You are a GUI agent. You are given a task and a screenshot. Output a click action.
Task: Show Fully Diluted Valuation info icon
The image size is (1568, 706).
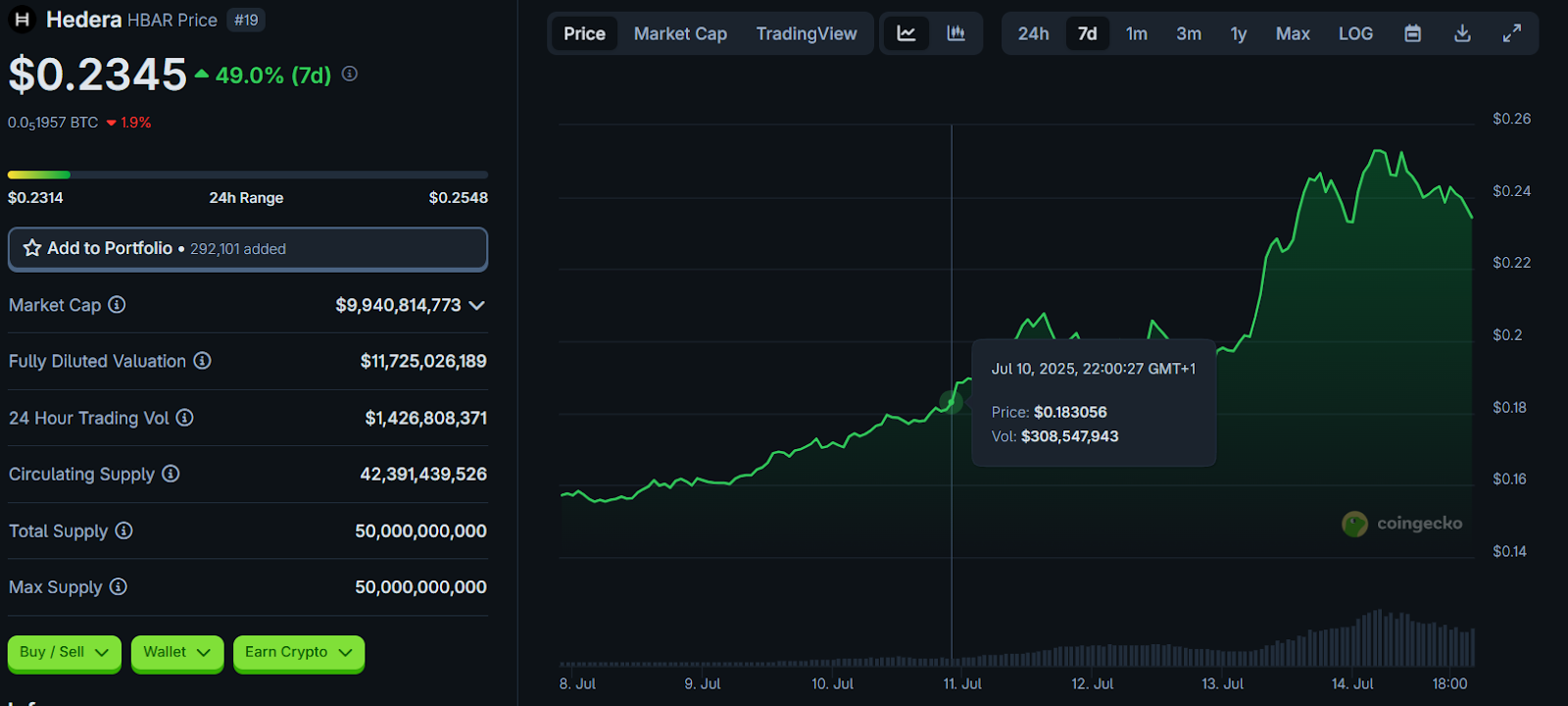202,361
